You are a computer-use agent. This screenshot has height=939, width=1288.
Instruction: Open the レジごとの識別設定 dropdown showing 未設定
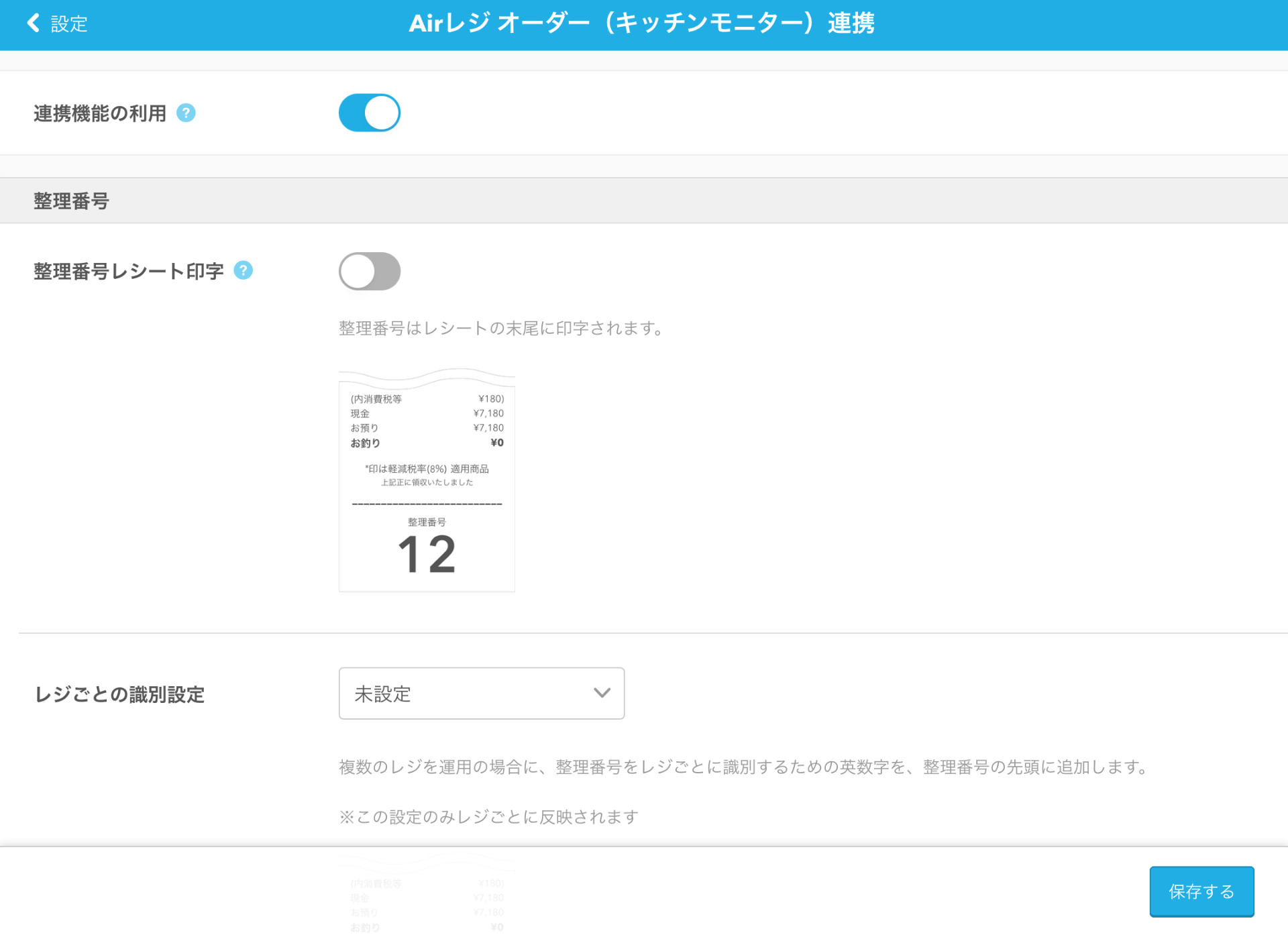(x=482, y=694)
